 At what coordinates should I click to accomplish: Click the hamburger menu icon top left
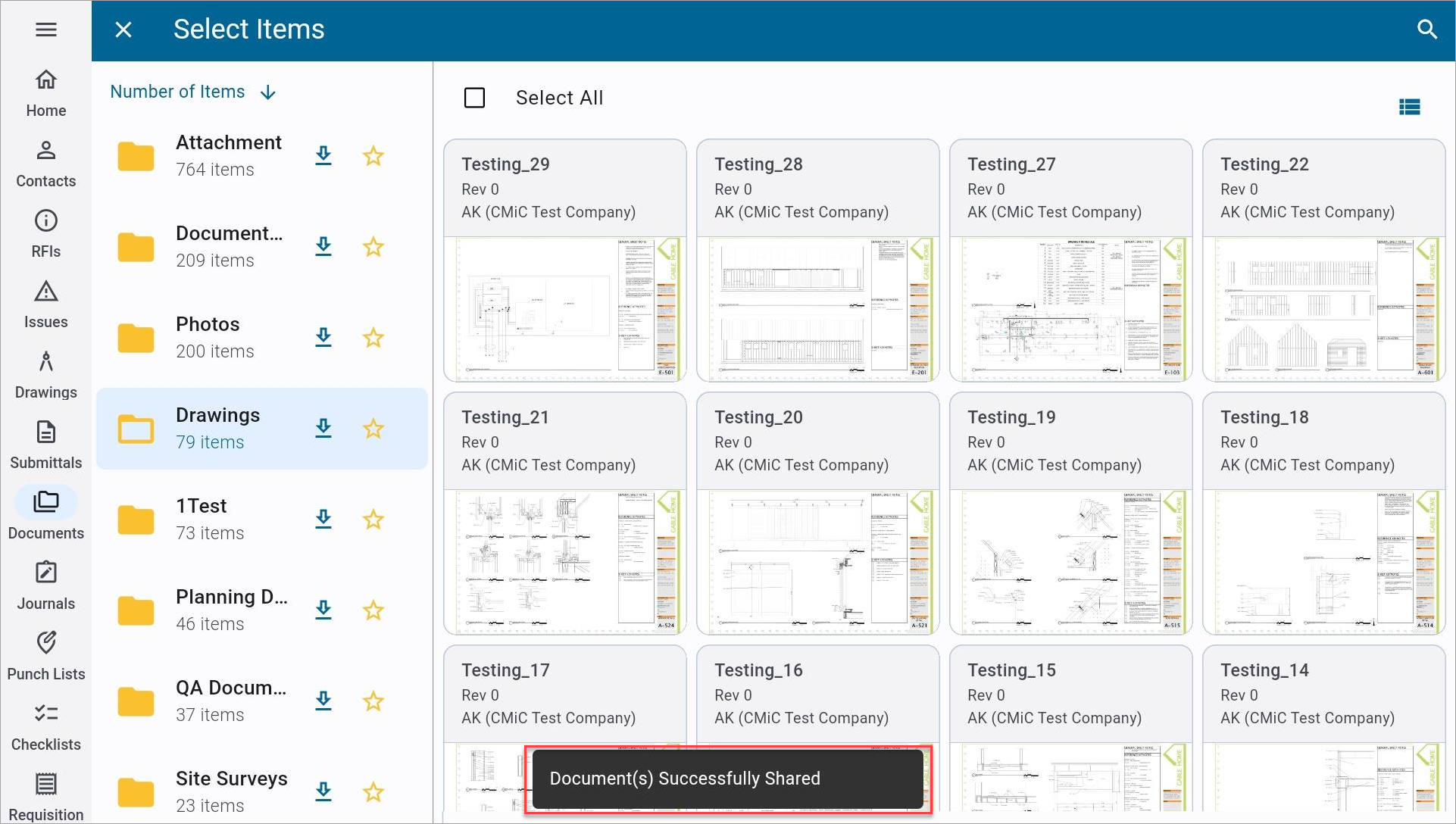click(46, 29)
